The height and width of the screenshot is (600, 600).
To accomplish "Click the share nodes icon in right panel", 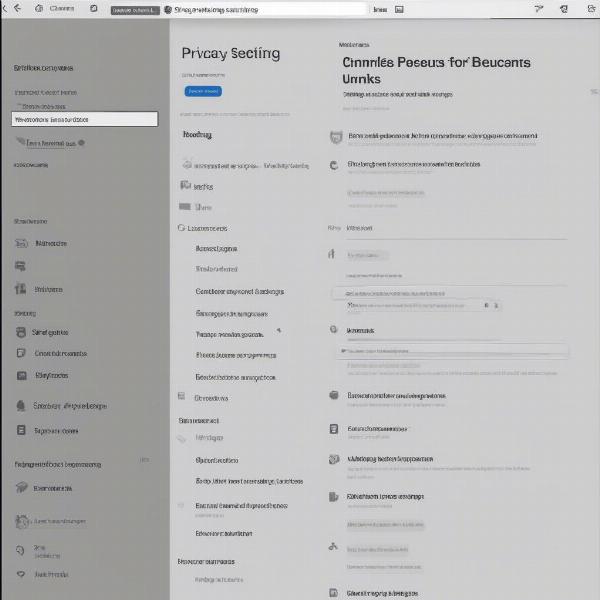I will [333, 546].
